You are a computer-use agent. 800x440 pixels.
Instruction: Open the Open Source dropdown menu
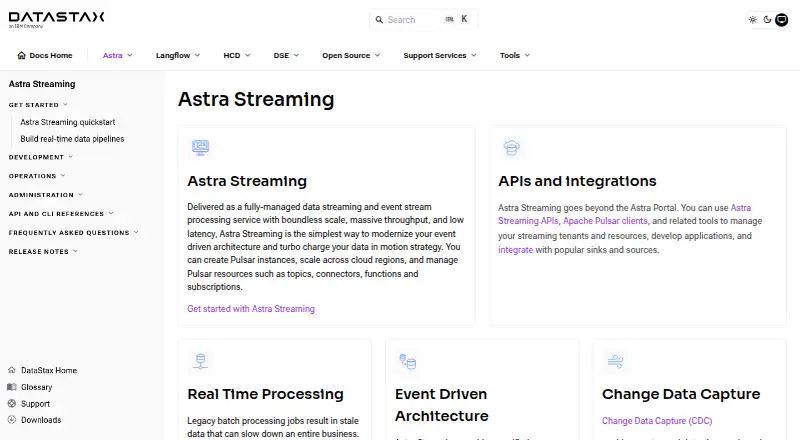[351, 55]
